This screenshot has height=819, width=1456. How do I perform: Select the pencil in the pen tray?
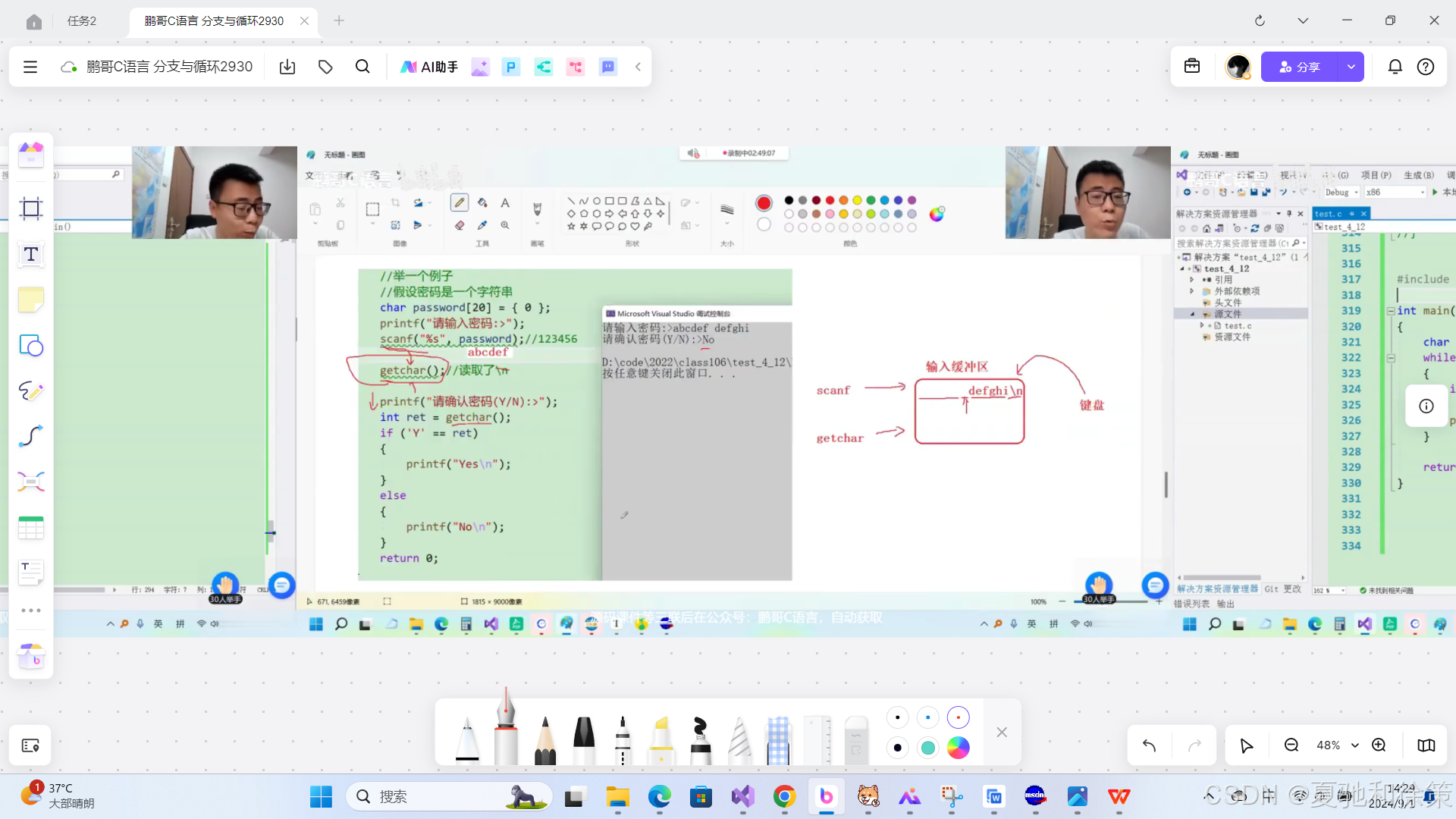544,739
